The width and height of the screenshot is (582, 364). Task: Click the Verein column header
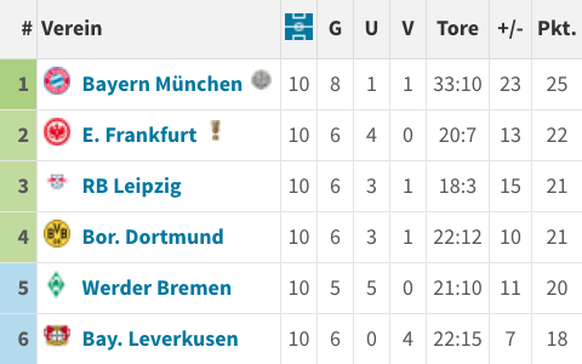71,28
